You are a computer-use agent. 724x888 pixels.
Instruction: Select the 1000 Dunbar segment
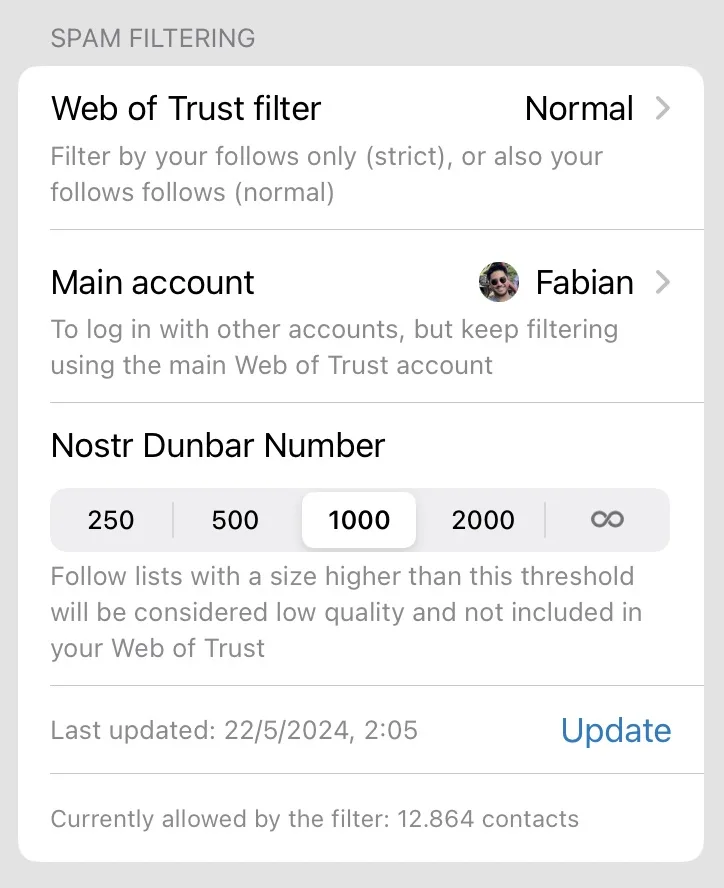pos(359,520)
